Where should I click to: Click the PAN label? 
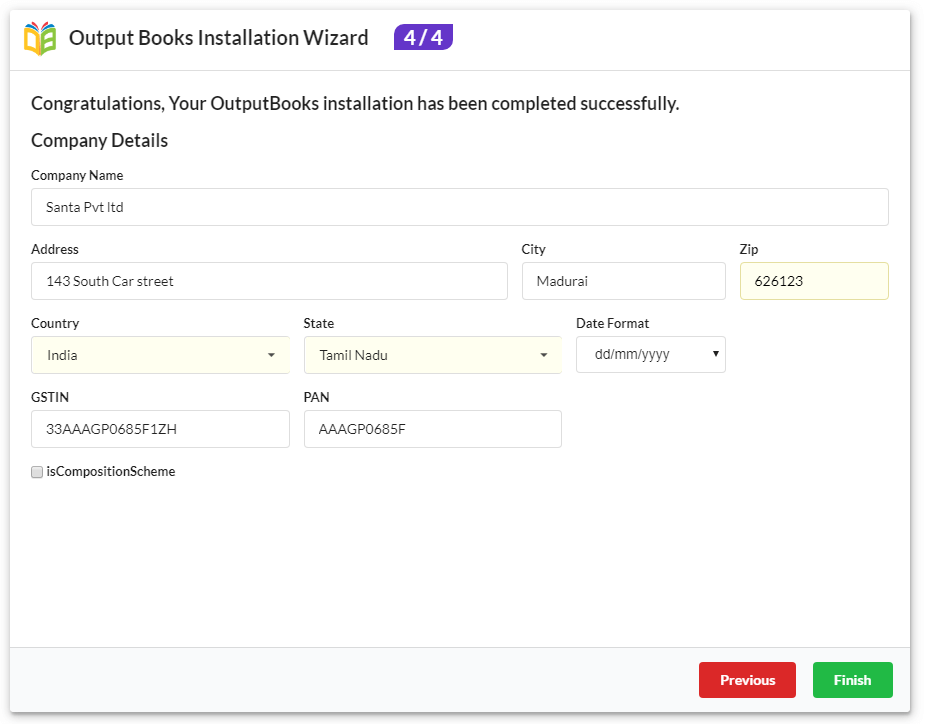tap(317, 397)
